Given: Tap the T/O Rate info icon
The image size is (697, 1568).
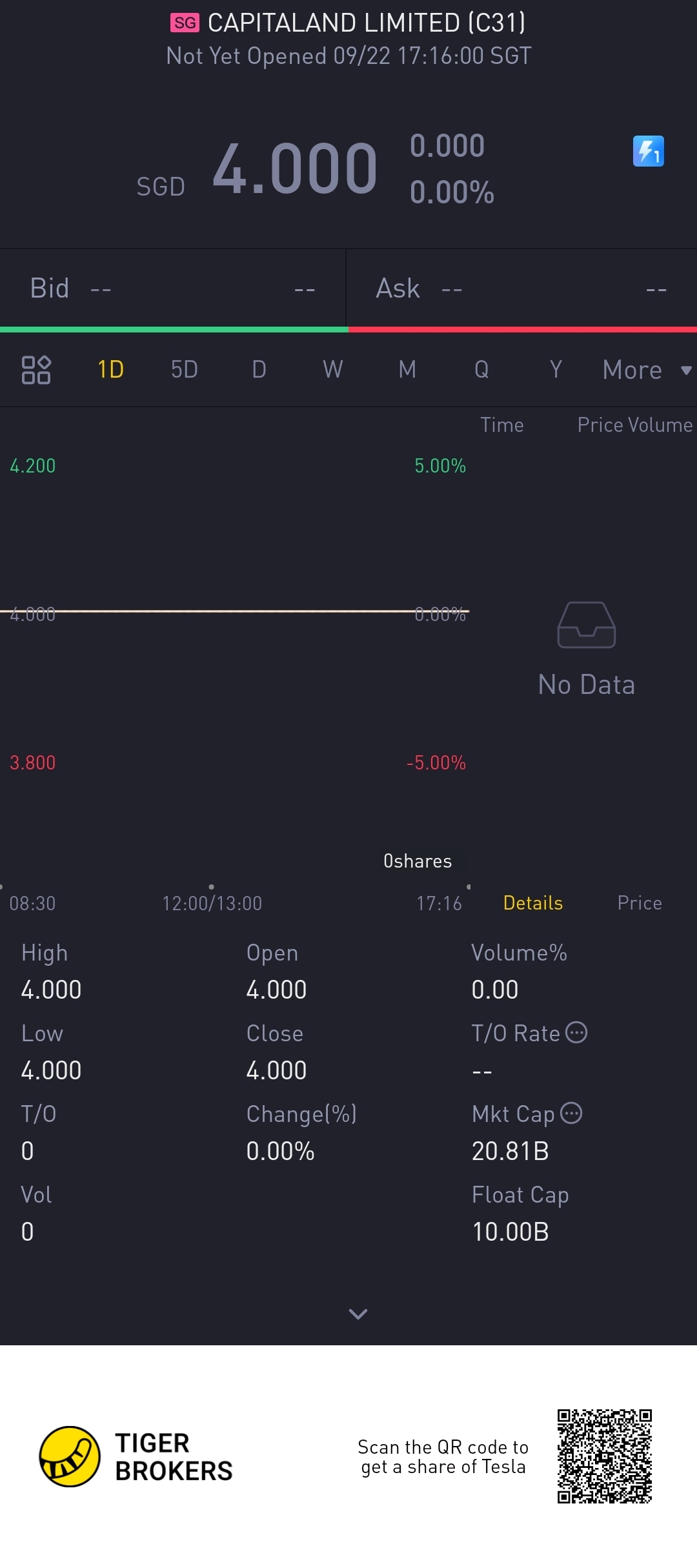Looking at the screenshot, I should coord(576,1032).
